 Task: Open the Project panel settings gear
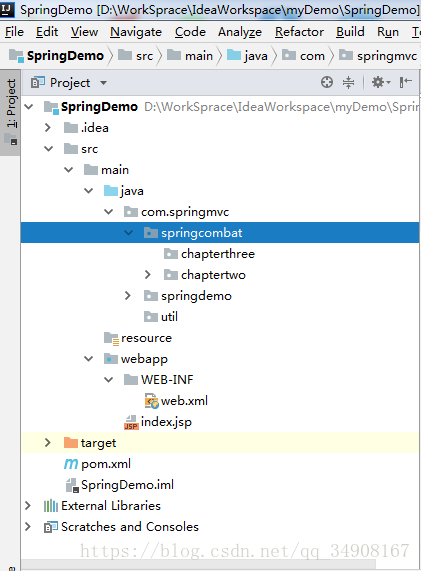coord(381,82)
